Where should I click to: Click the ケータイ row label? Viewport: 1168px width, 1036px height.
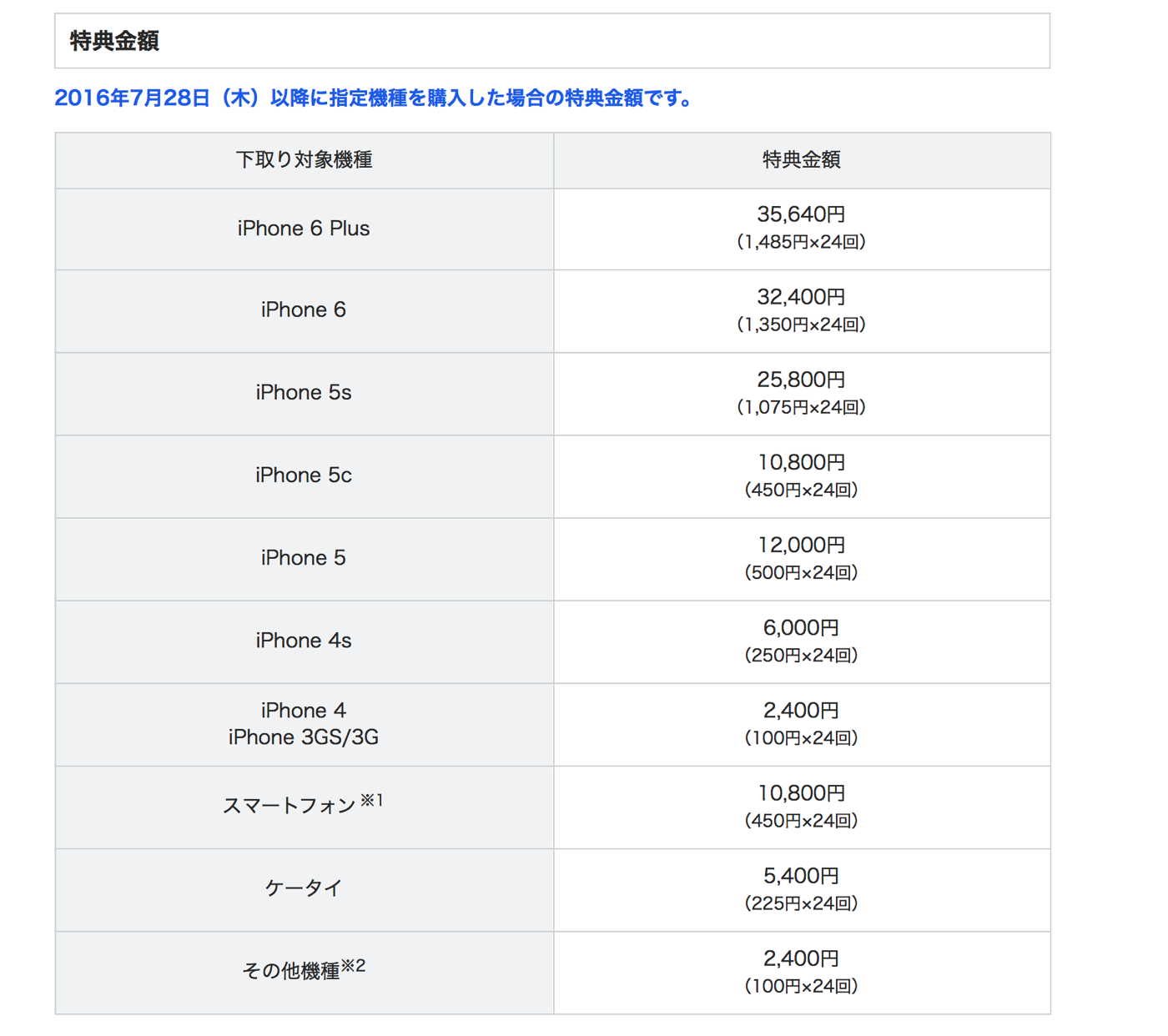[x=304, y=888]
